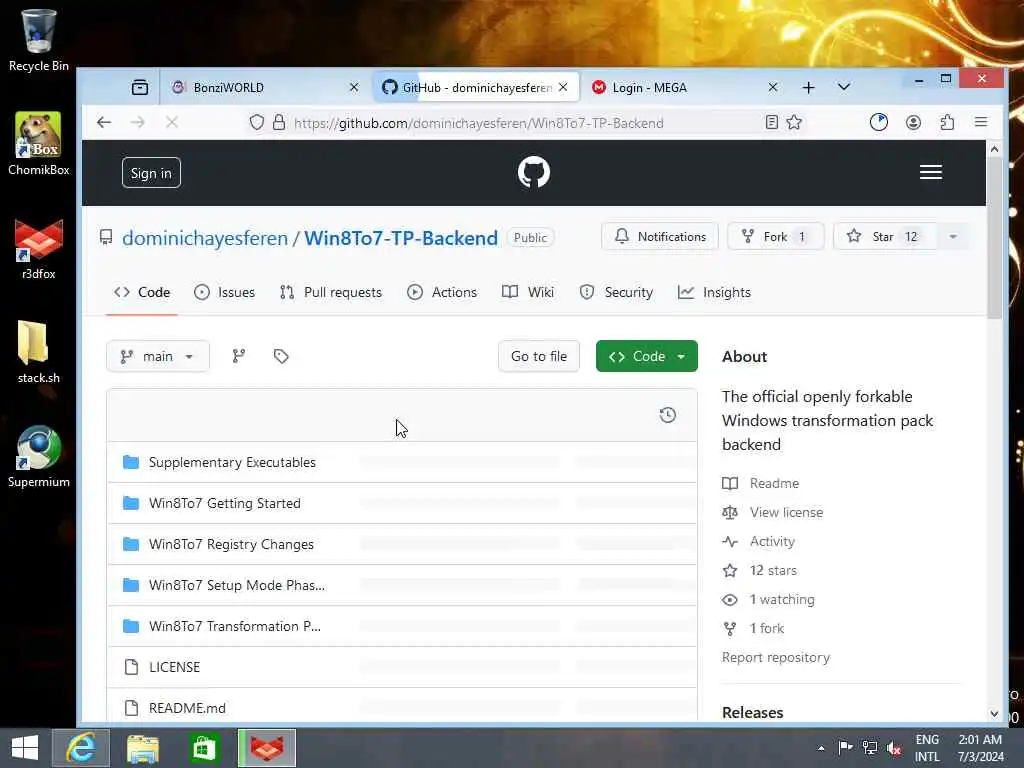Screen dimensions: 1024x768
Task: Open the Win8To7 Getting Started folder
Action: pyautogui.click(x=225, y=504)
